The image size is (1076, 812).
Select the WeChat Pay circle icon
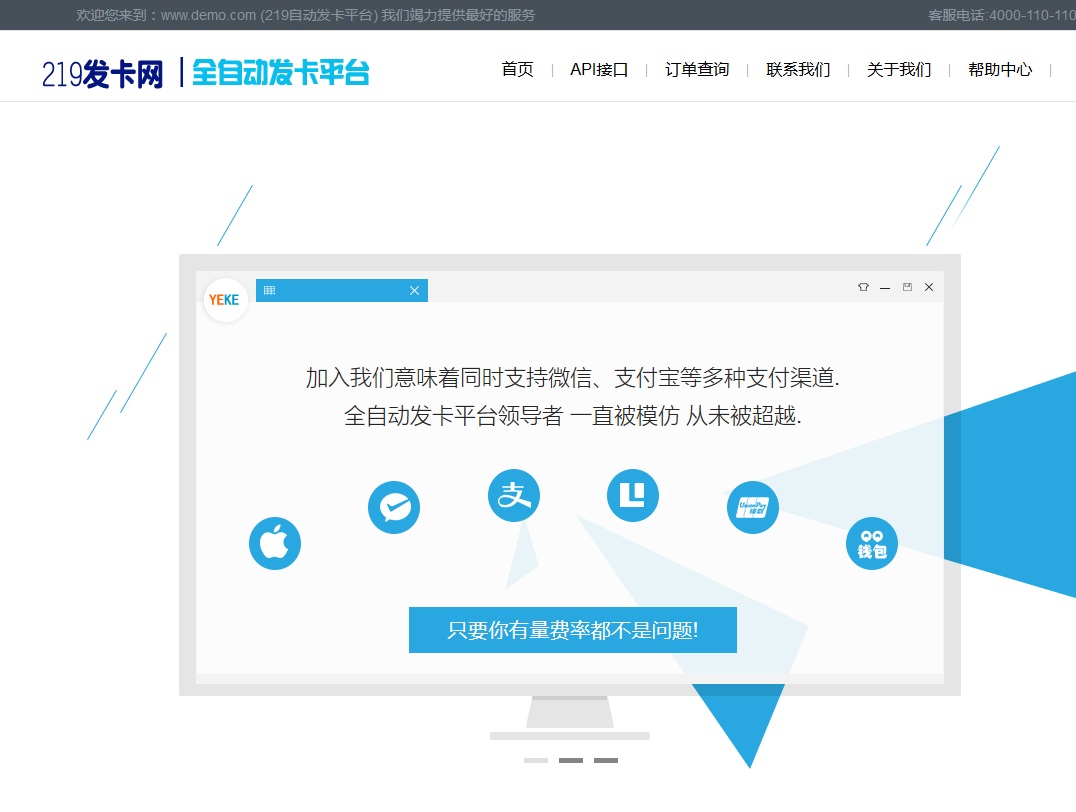[394, 508]
